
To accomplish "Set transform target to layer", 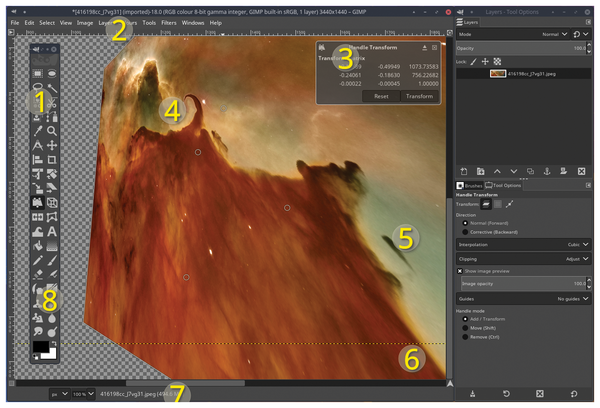I will click(x=486, y=204).
